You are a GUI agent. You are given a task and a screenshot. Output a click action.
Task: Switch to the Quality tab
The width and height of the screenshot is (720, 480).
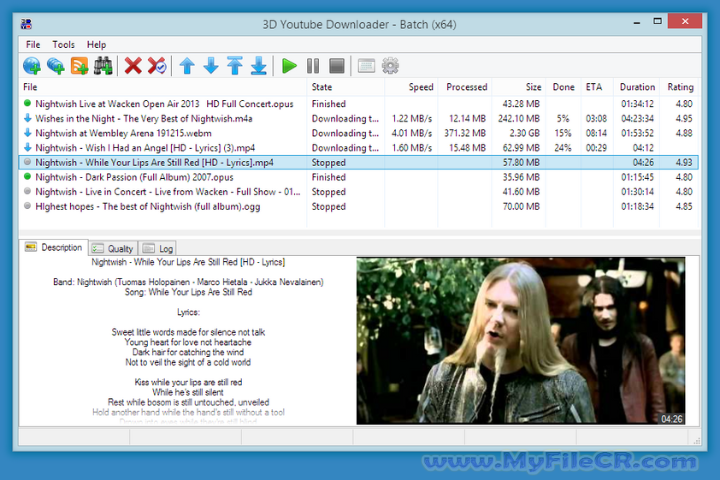coord(113,248)
